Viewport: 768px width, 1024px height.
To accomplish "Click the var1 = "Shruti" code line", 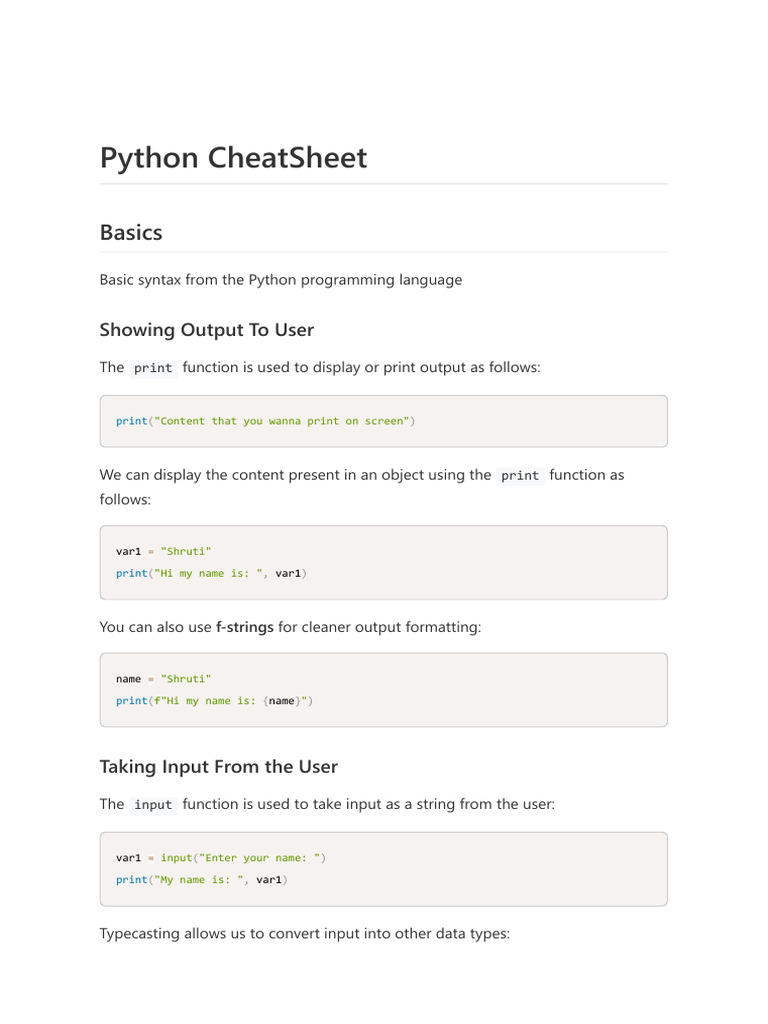I will 164,551.
